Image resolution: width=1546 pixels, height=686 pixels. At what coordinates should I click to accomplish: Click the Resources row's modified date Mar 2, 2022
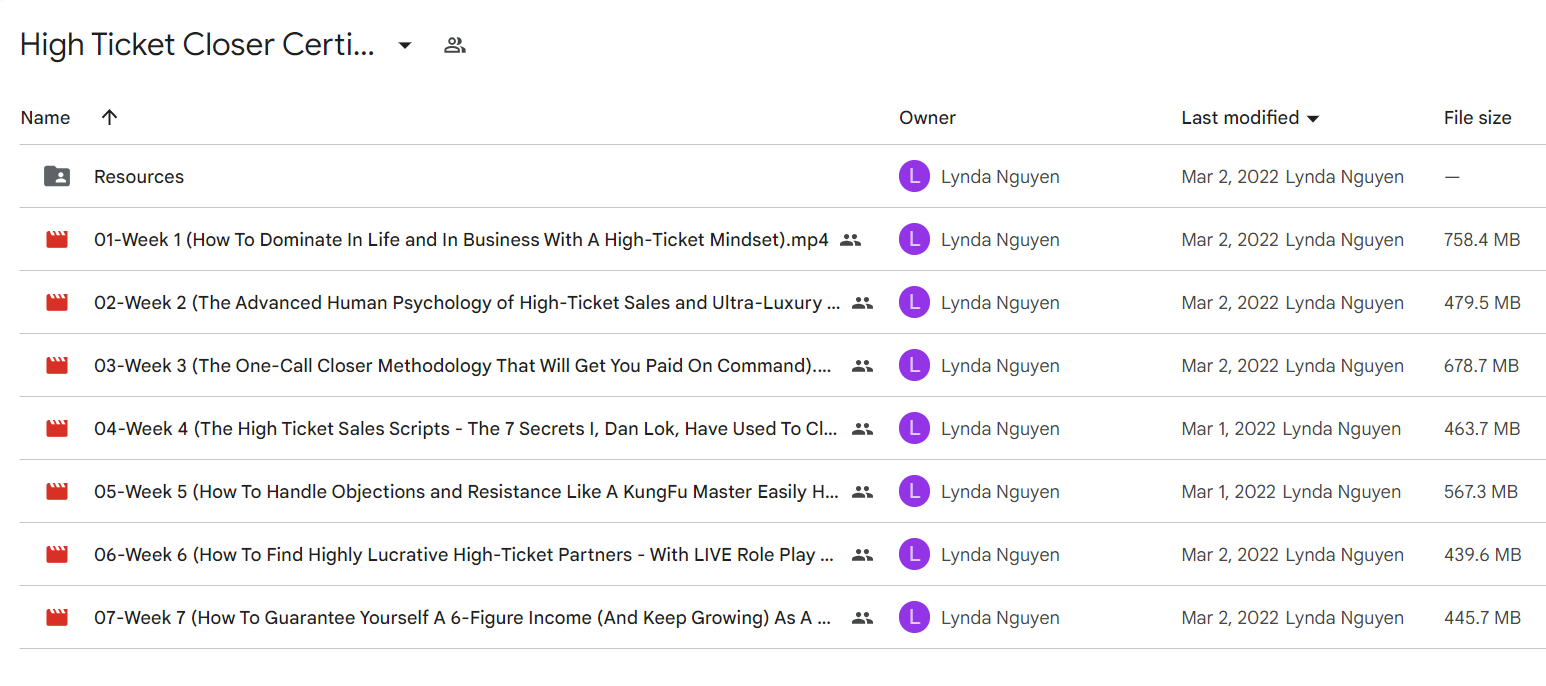(x=1230, y=177)
